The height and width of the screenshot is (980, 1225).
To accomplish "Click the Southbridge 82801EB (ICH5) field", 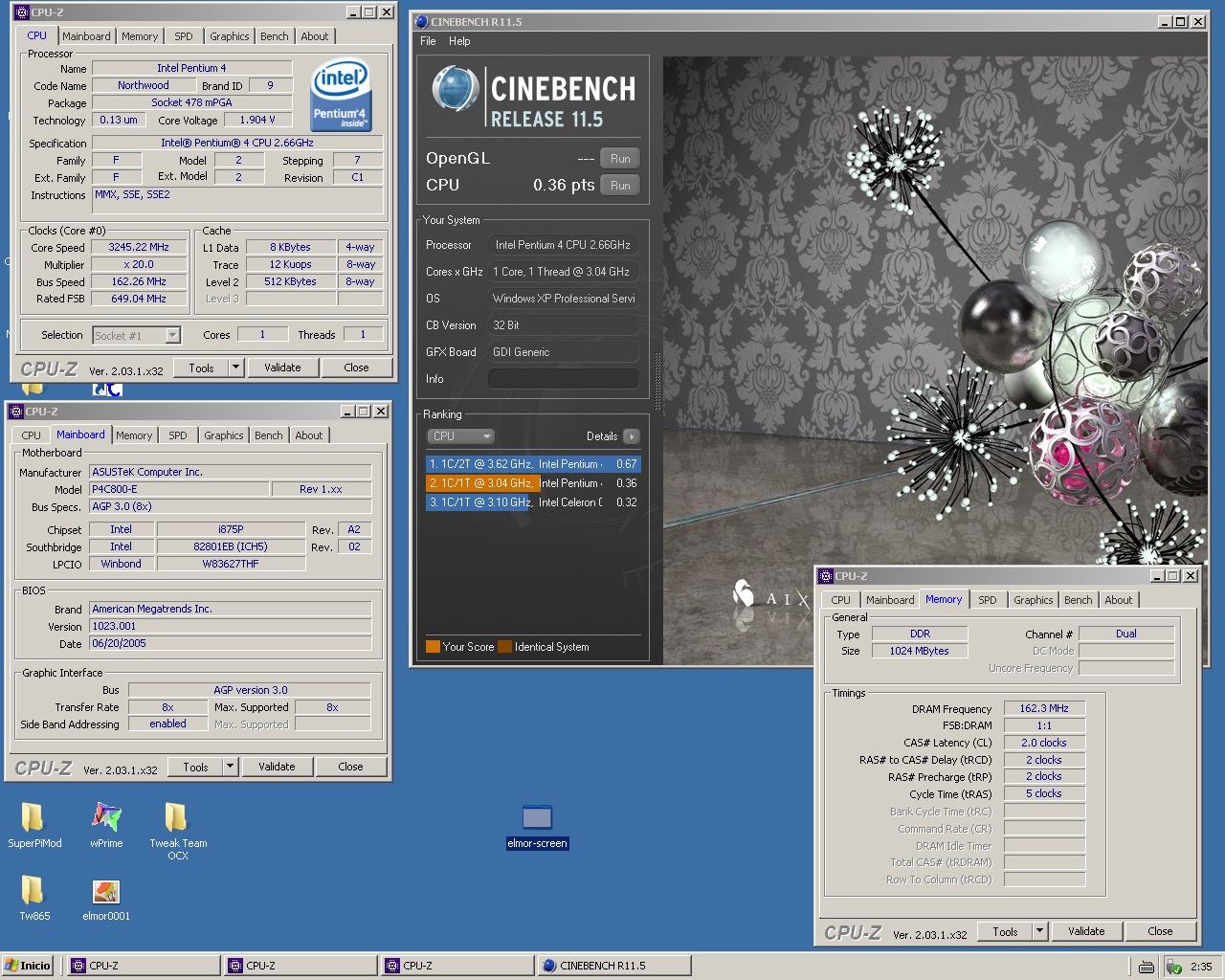I will 231,546.
